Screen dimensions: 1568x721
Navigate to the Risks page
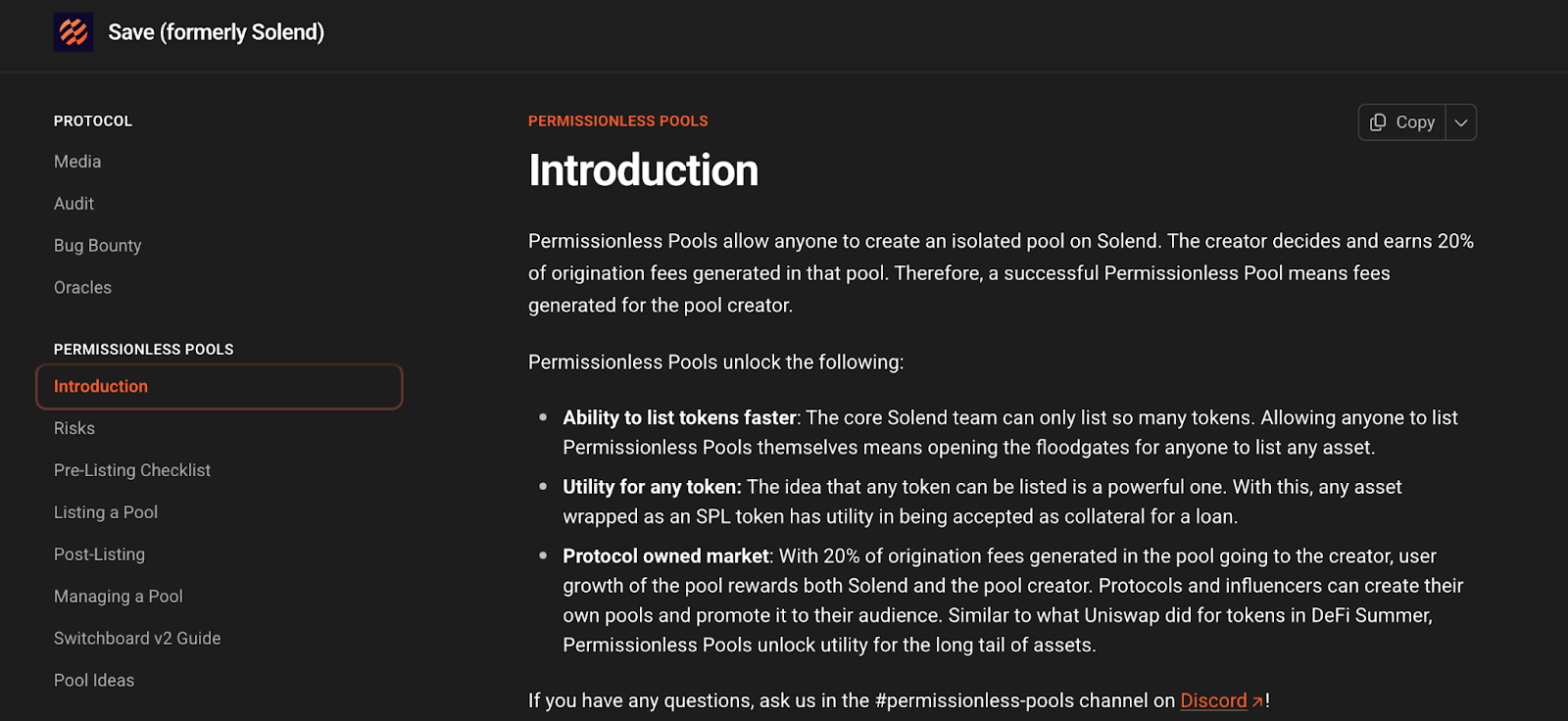[x=74, y=428]
